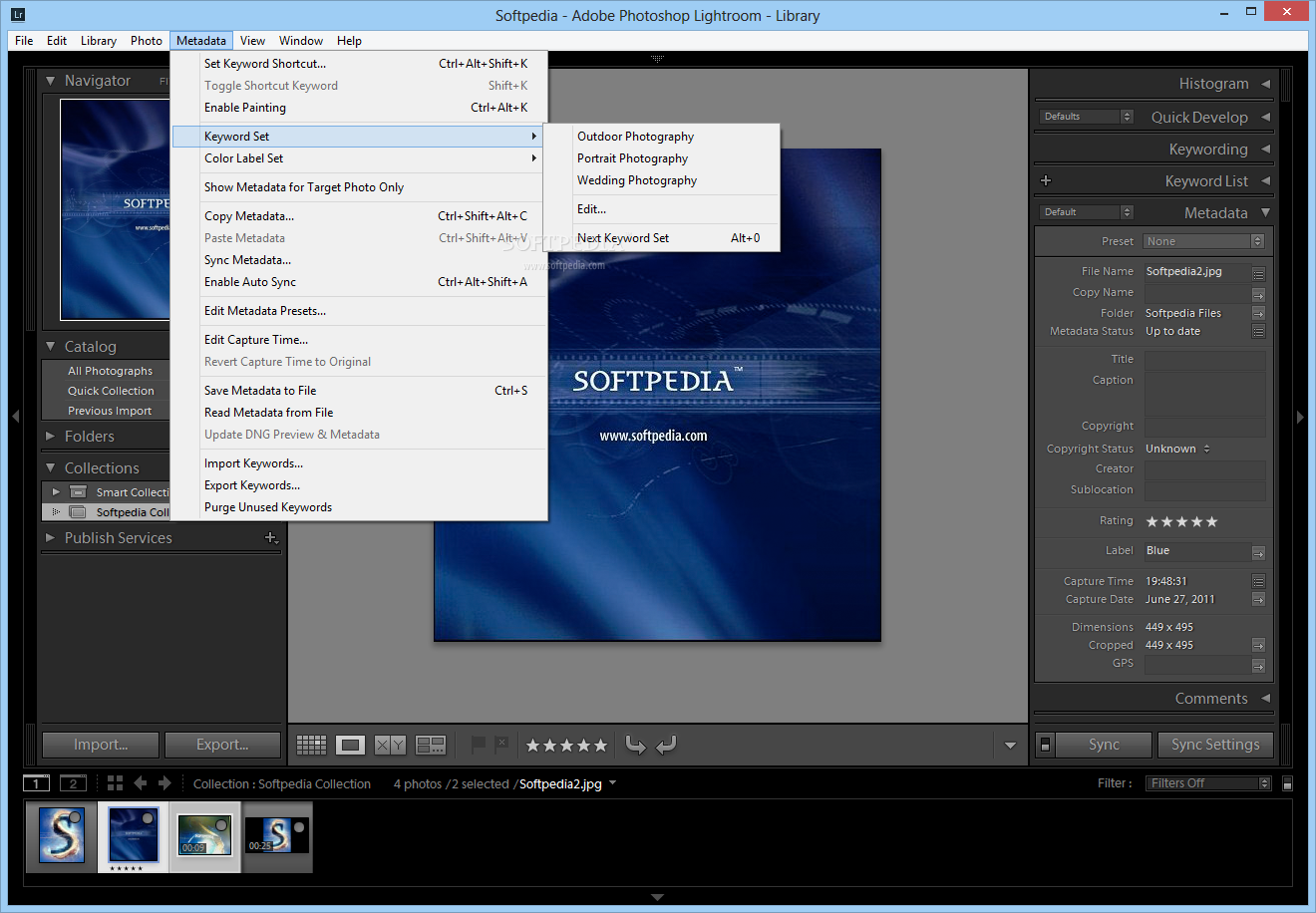Image resolution: width=1316 pixels, height=913 pixels.
Task: Expand Folders panel
Action: 51,436
